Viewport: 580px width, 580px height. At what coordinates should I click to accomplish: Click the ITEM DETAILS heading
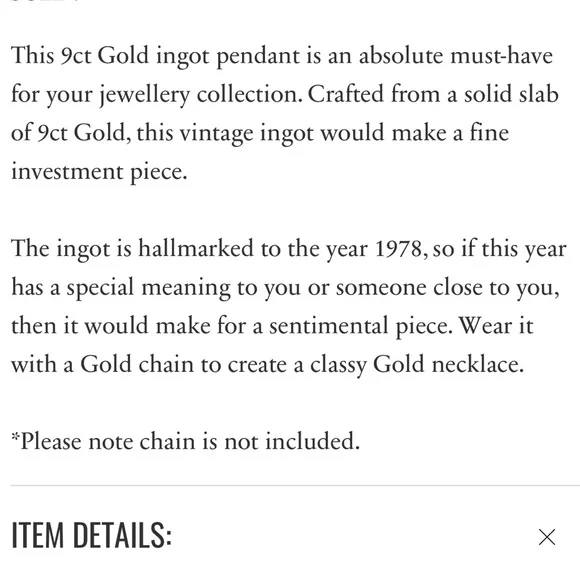[92, 535]
